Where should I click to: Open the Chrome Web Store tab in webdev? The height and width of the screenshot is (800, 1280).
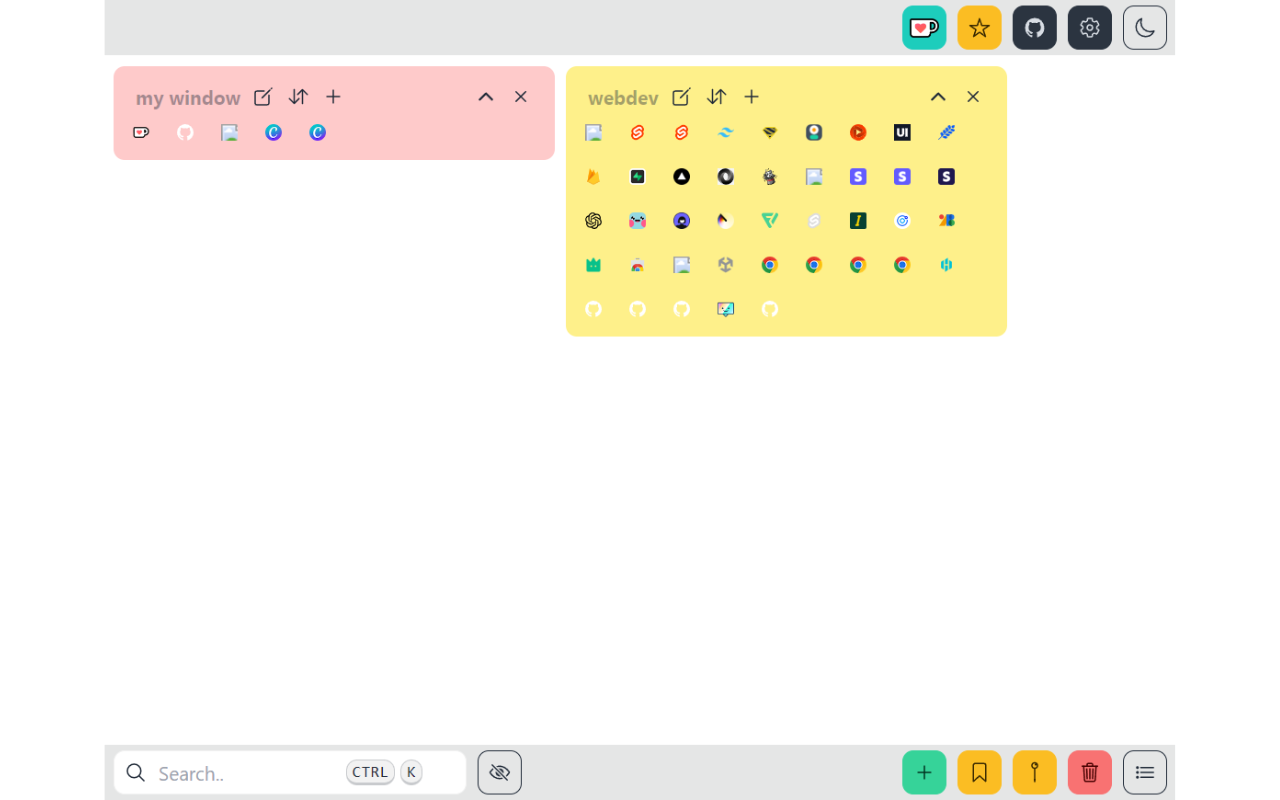tap(638, 264)
